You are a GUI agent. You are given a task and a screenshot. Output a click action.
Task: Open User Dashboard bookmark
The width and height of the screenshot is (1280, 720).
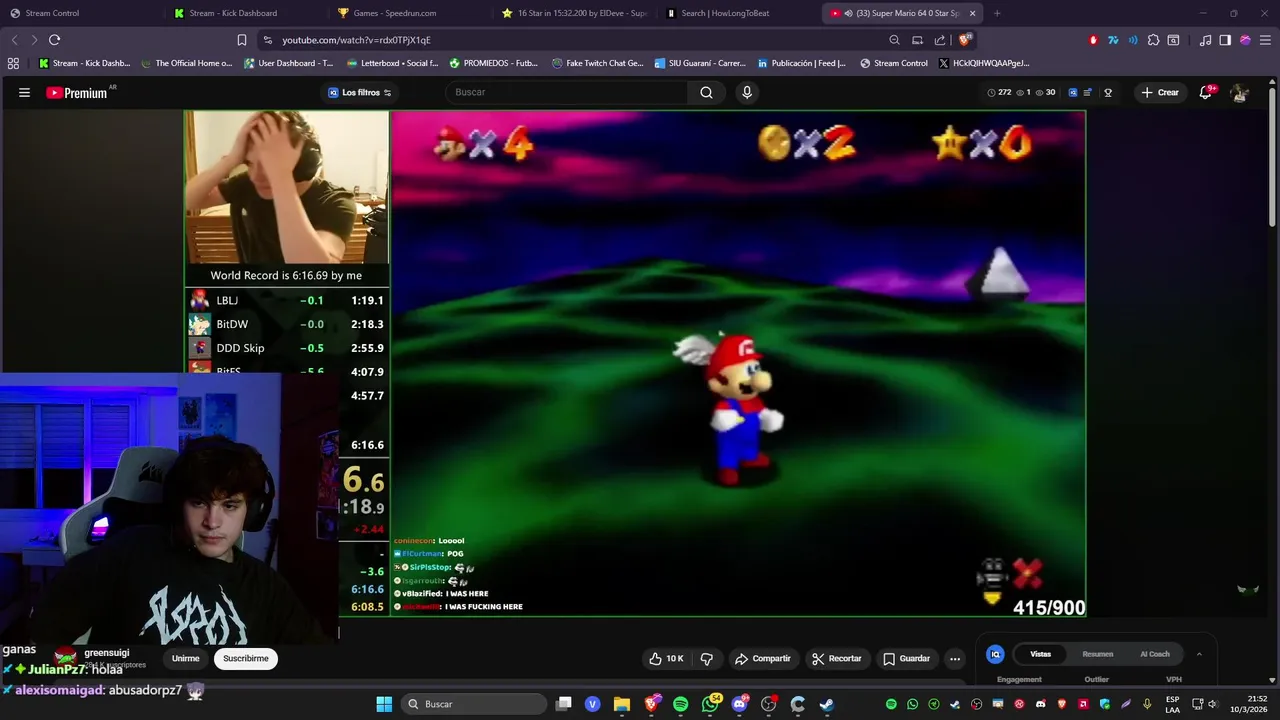pos(288,63)
